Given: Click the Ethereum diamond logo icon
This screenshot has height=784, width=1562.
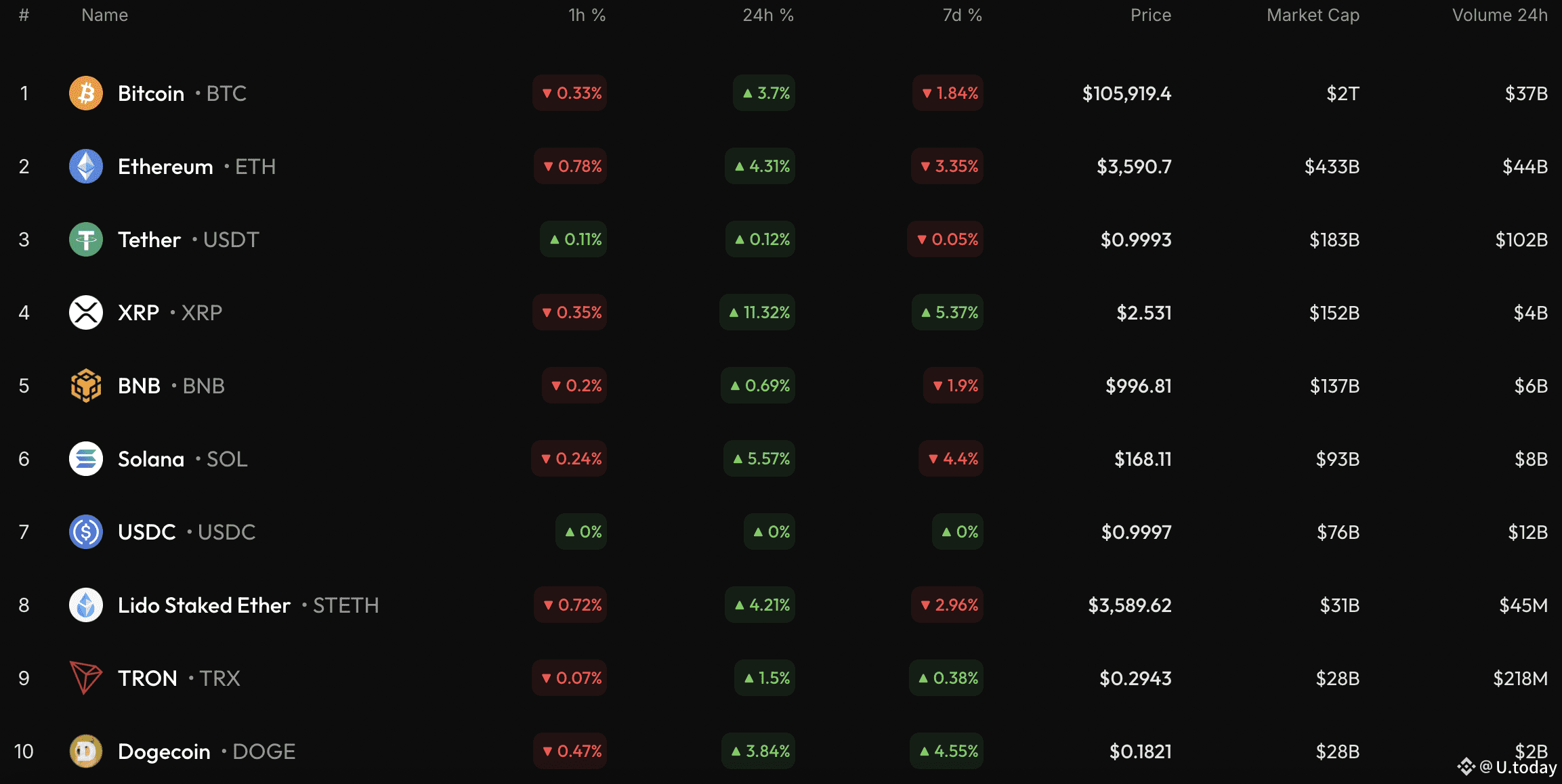Looking at the screenshot, I should [x=86, y=167].
